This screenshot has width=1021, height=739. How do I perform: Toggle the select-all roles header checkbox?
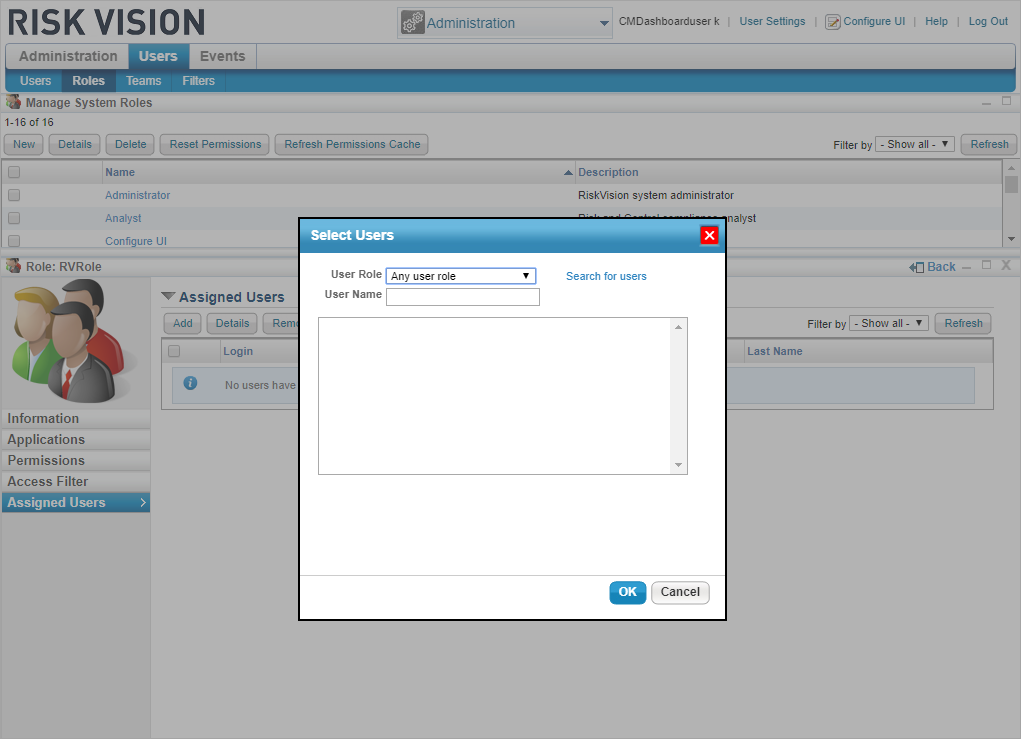point(14,172)
